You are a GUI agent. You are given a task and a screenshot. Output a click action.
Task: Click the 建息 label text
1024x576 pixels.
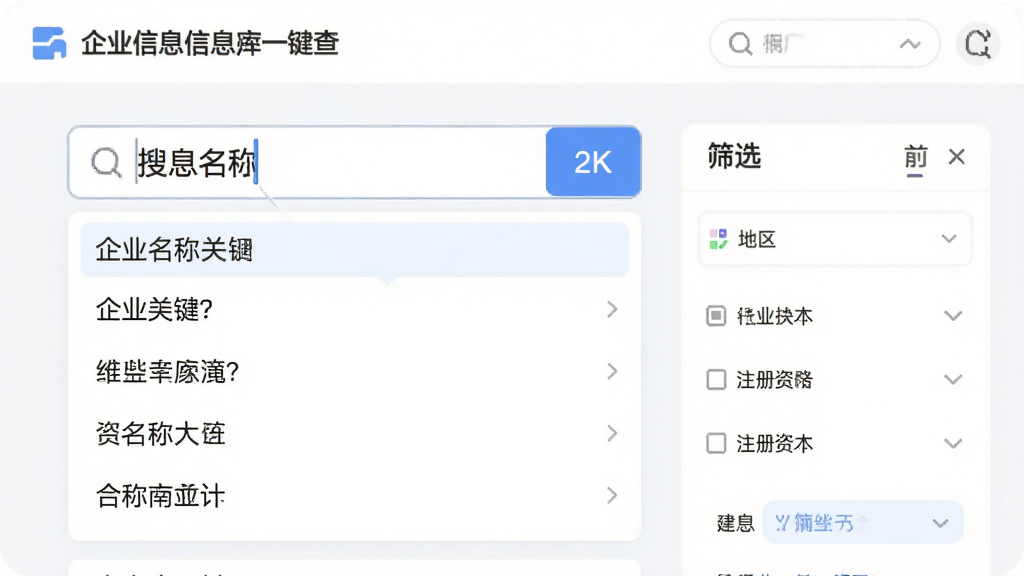coord(735,523)
